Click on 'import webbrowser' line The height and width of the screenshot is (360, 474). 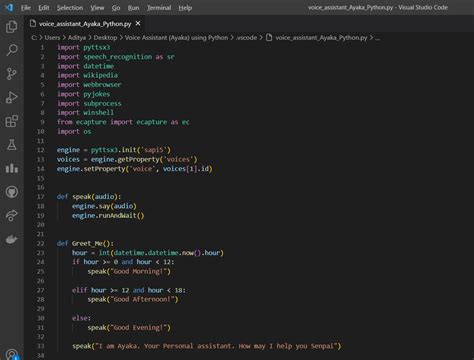click(89, 85)
